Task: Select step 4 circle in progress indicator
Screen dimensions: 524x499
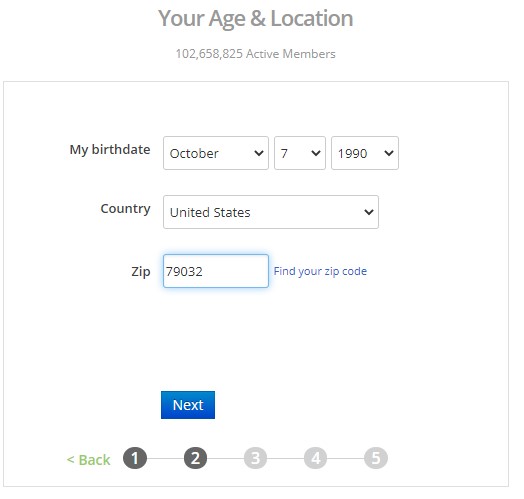Action: pos(315,458)
